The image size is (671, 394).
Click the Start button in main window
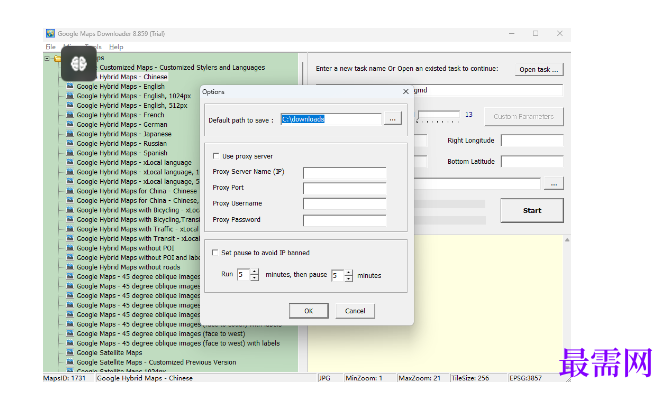pos(532,210)
